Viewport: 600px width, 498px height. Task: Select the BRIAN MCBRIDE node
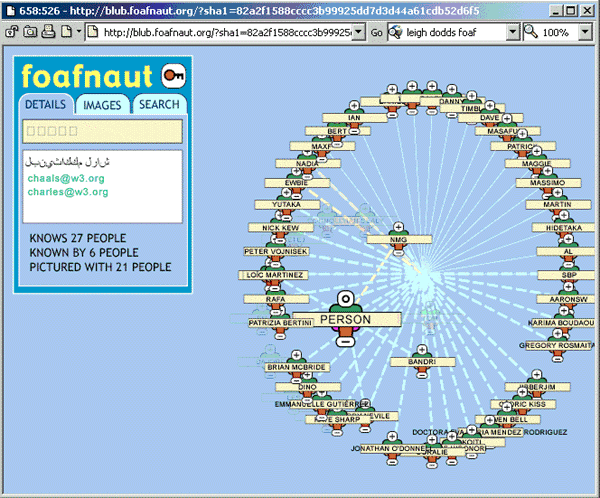pyautogui.click(x=296, y=368)
